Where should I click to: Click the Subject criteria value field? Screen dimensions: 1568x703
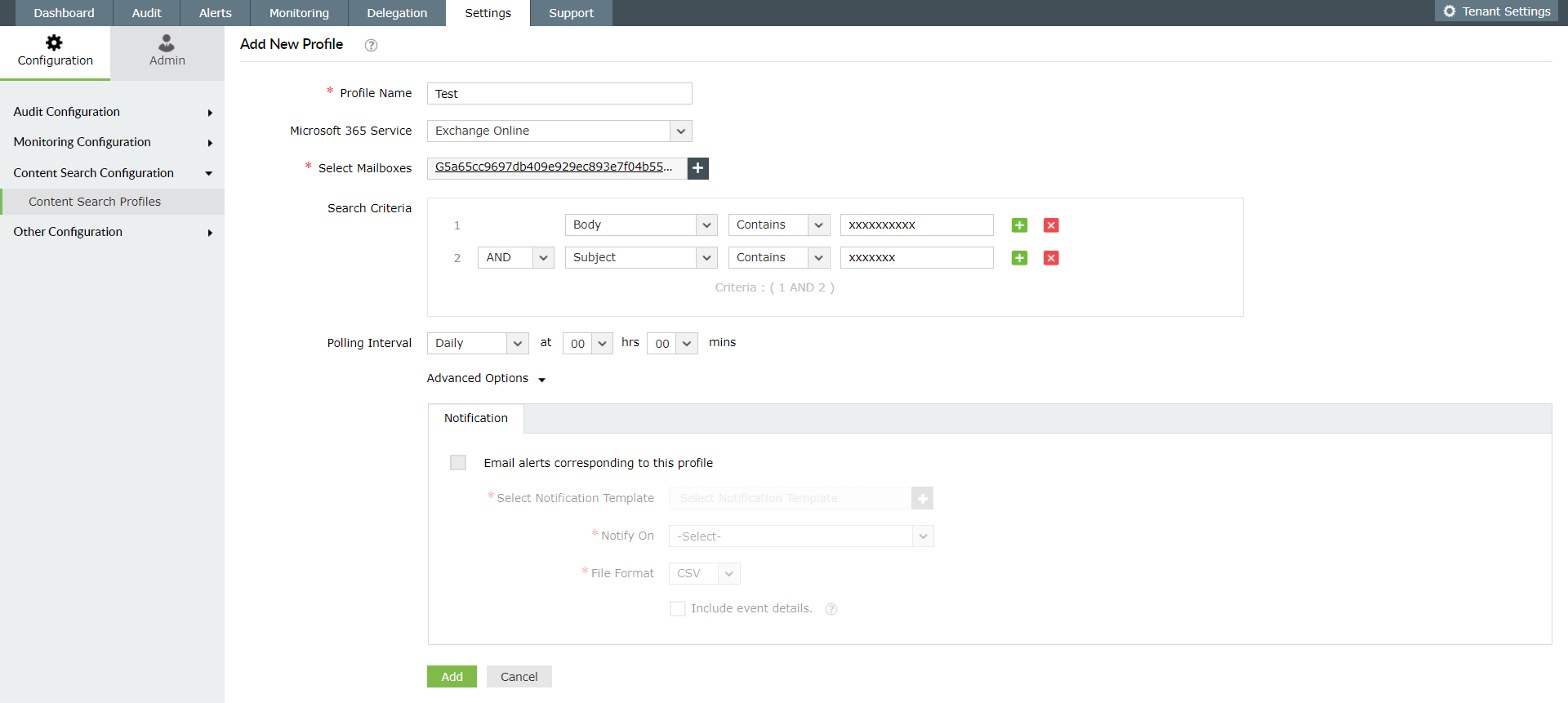917,257
